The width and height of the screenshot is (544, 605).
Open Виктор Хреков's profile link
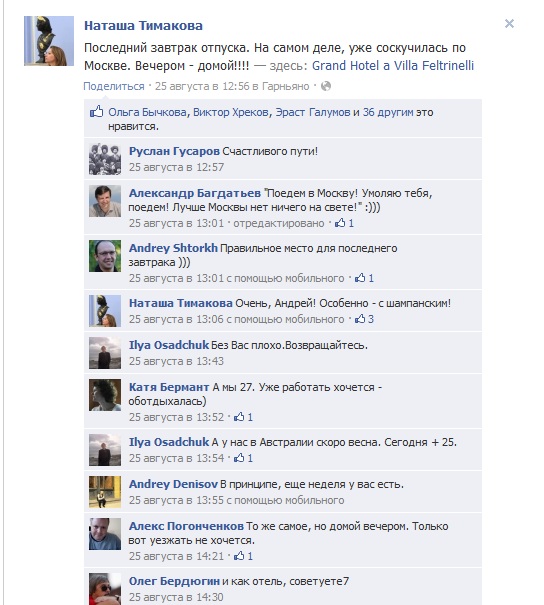[231, 112]
